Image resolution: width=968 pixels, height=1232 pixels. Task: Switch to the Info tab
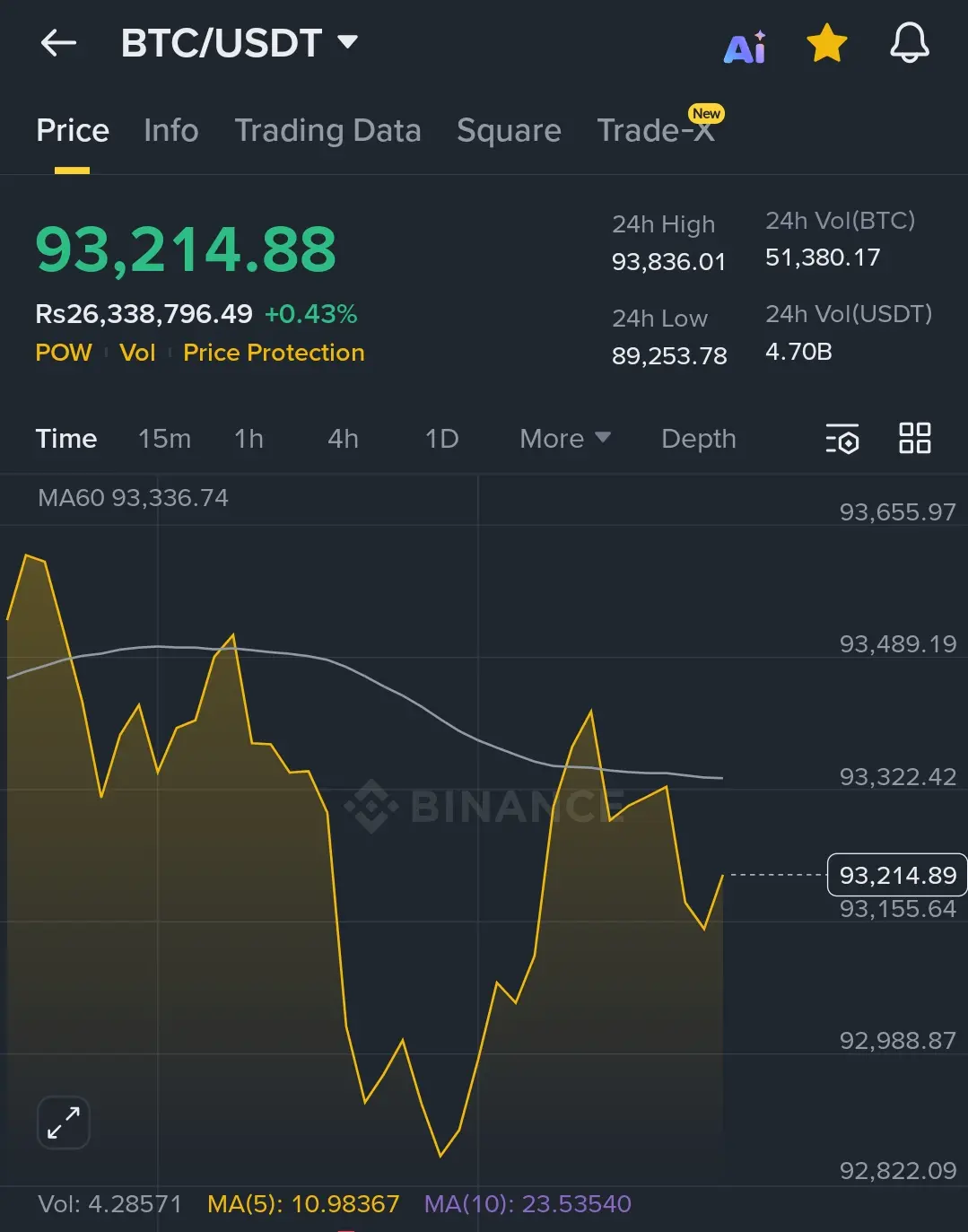(x=170, y=131)
